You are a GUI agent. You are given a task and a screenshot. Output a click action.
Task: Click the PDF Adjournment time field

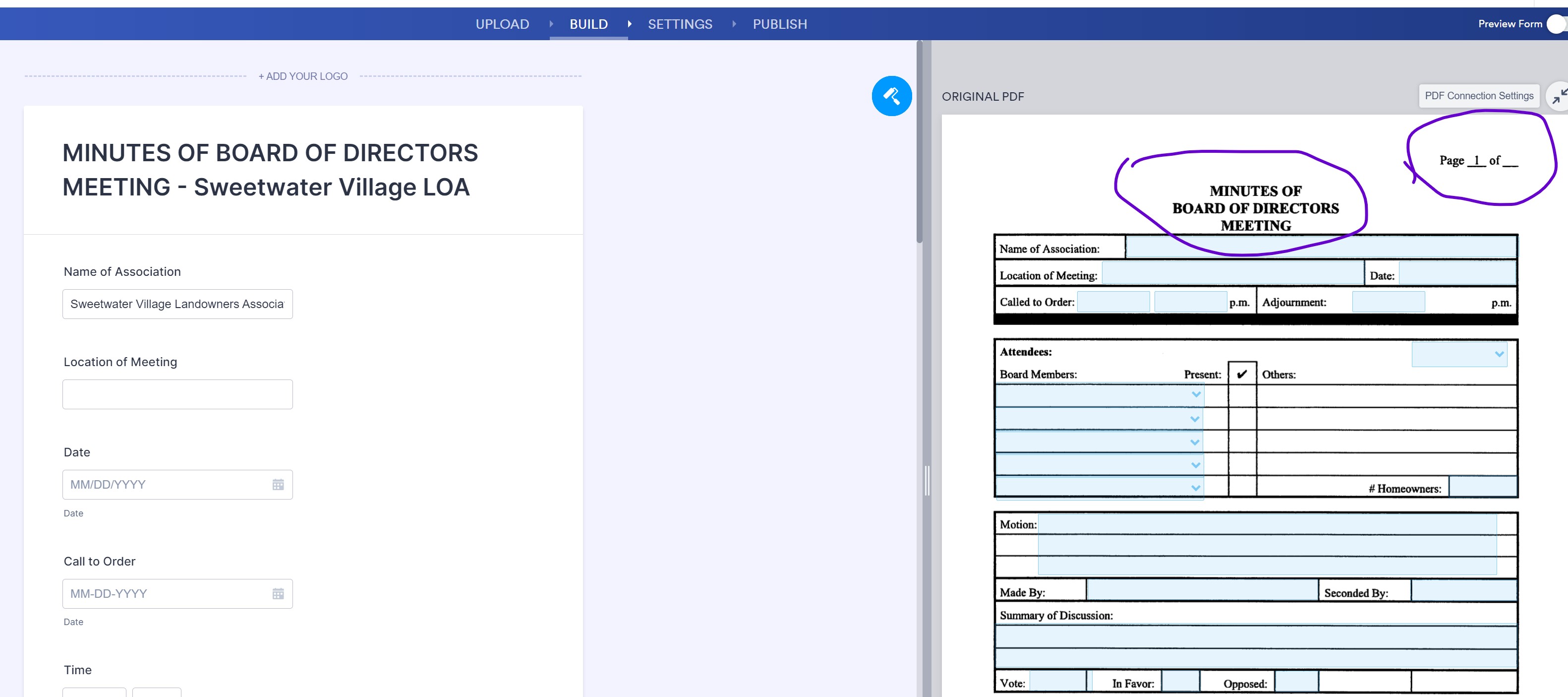coord(1388,302)
